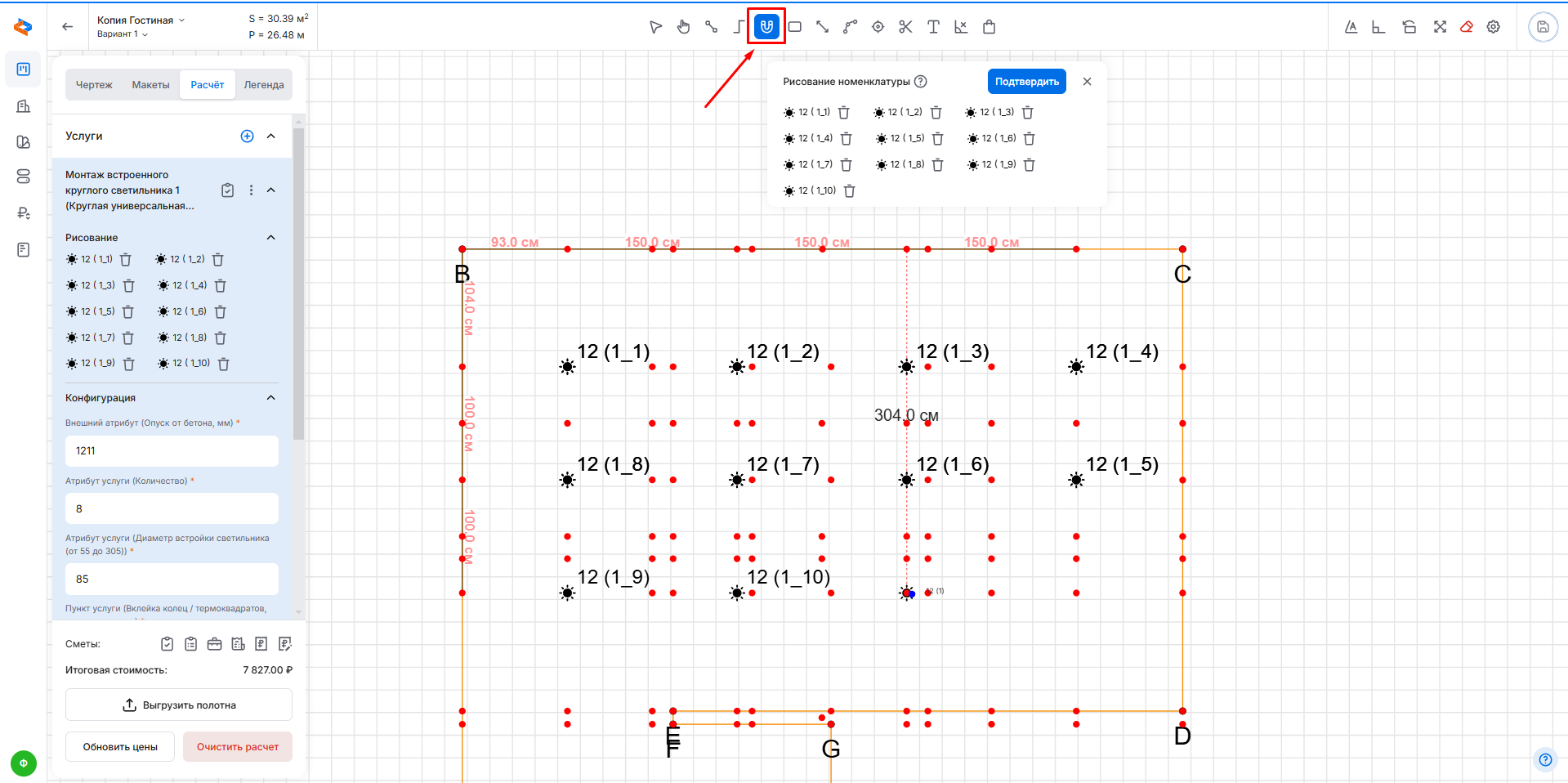Select the rectangle drawing tool
This screenshot has height=783, width=1568.
pos(794,27)
